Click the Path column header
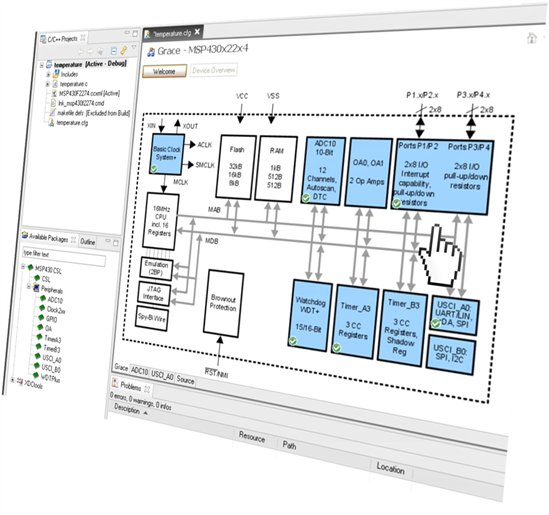This screenshot has height=515, width=549. click(289, 445)
